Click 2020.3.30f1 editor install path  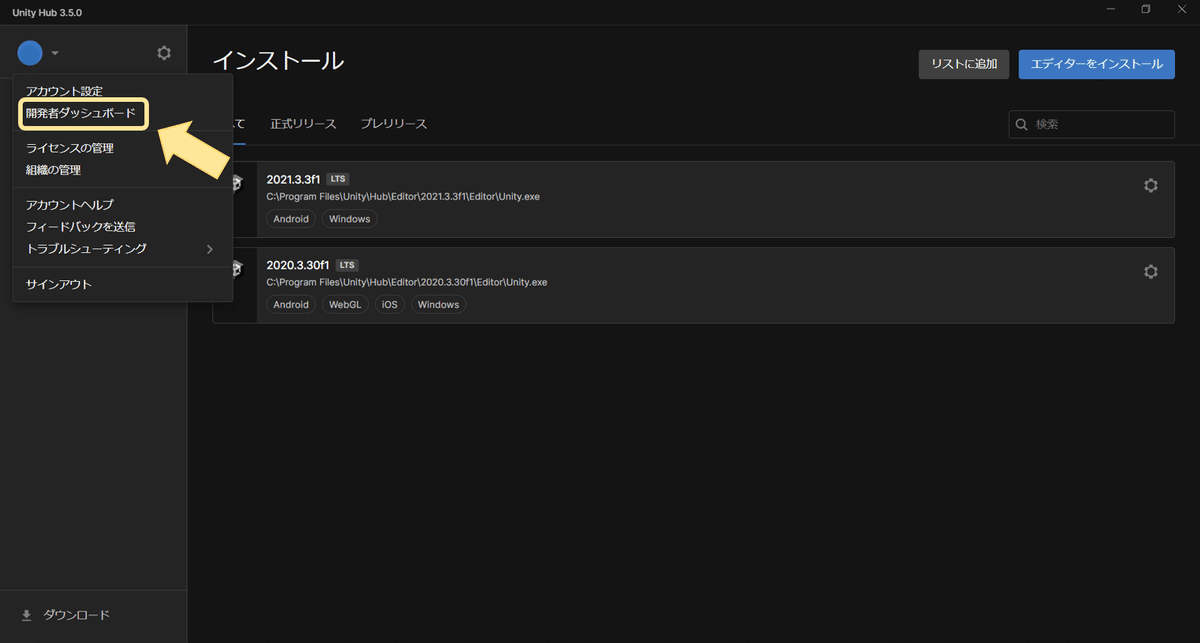(407, 282)
